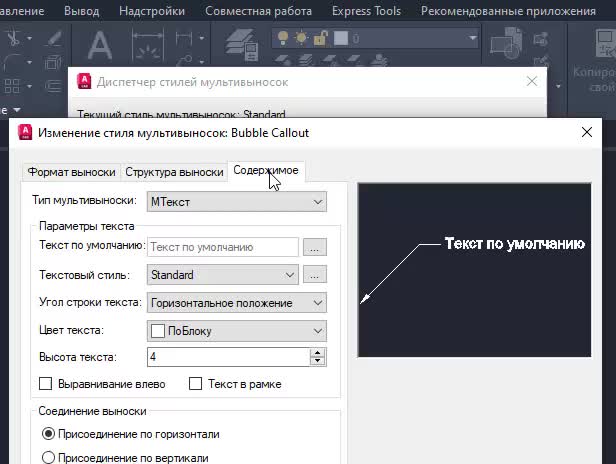Toggle layer freeze sun icon
This screenshot has height=464, width=616.
(301, 38)
